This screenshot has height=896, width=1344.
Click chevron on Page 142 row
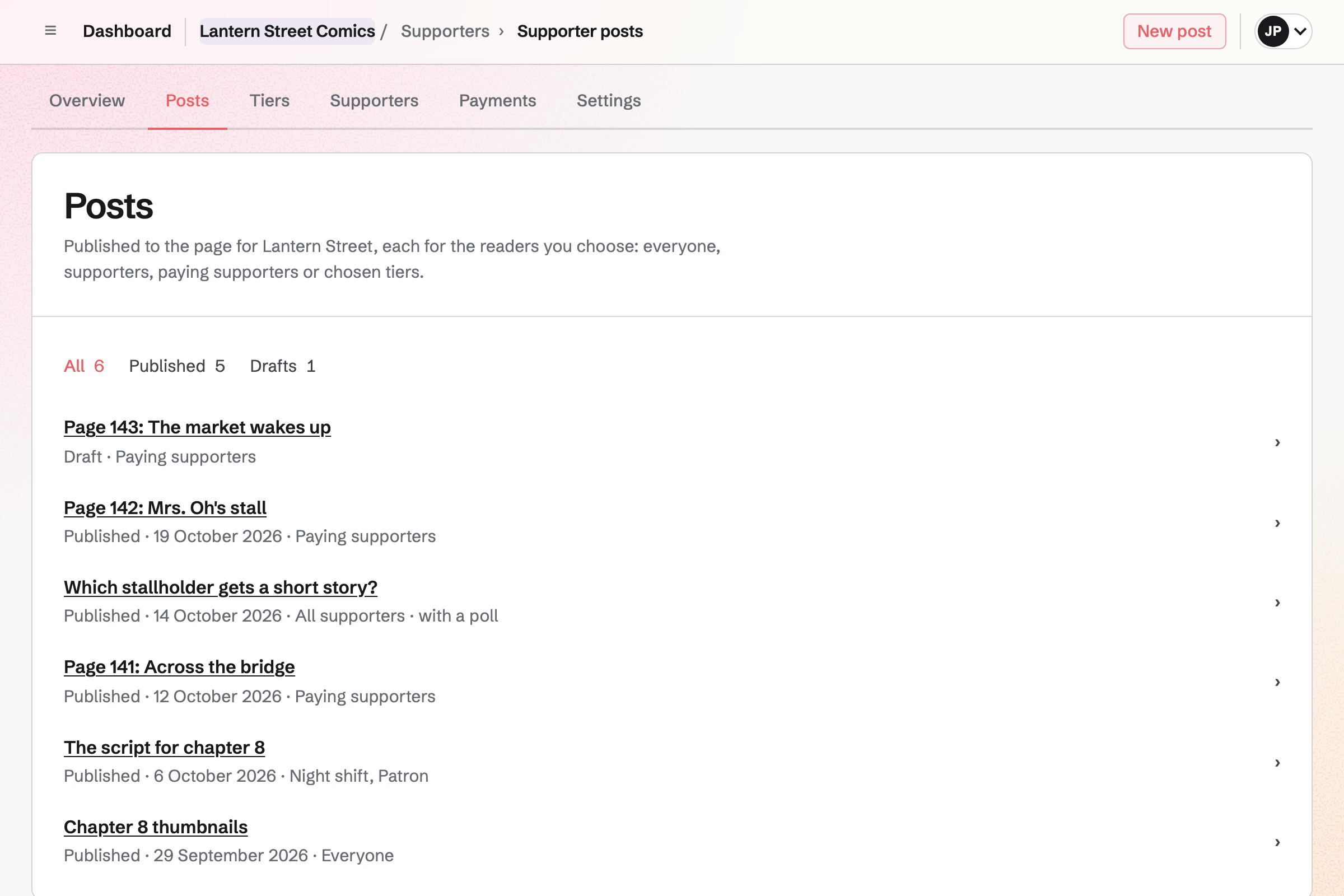(1277, 523)
